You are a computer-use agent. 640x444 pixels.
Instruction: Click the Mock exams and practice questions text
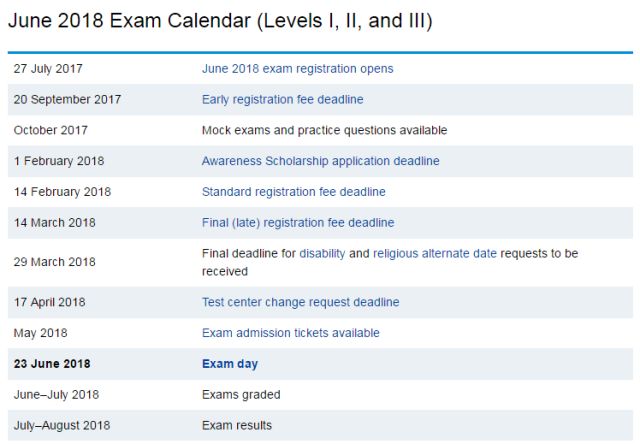point(324,130)
